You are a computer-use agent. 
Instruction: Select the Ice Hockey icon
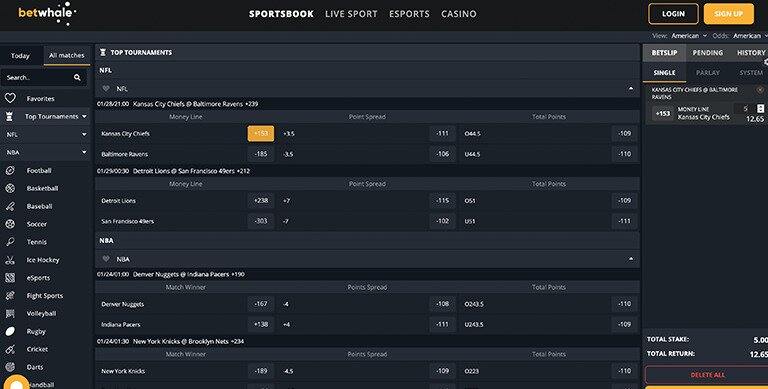click(x=10, y=260)
